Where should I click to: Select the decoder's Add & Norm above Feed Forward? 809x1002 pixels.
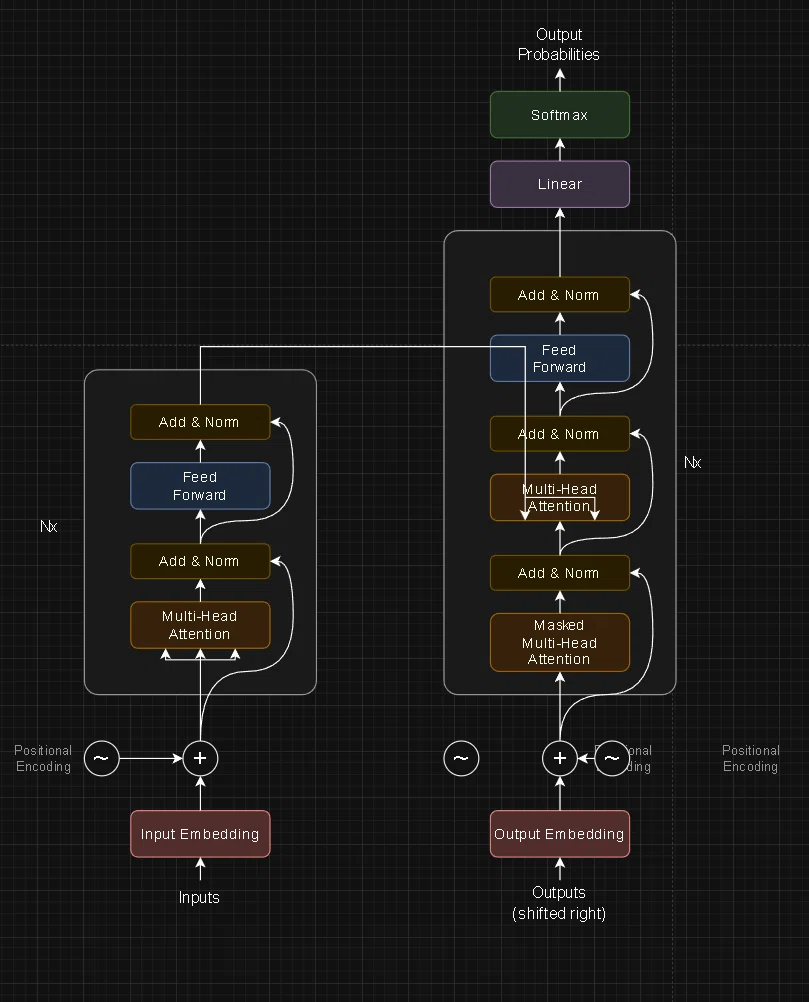pos(560,295)
